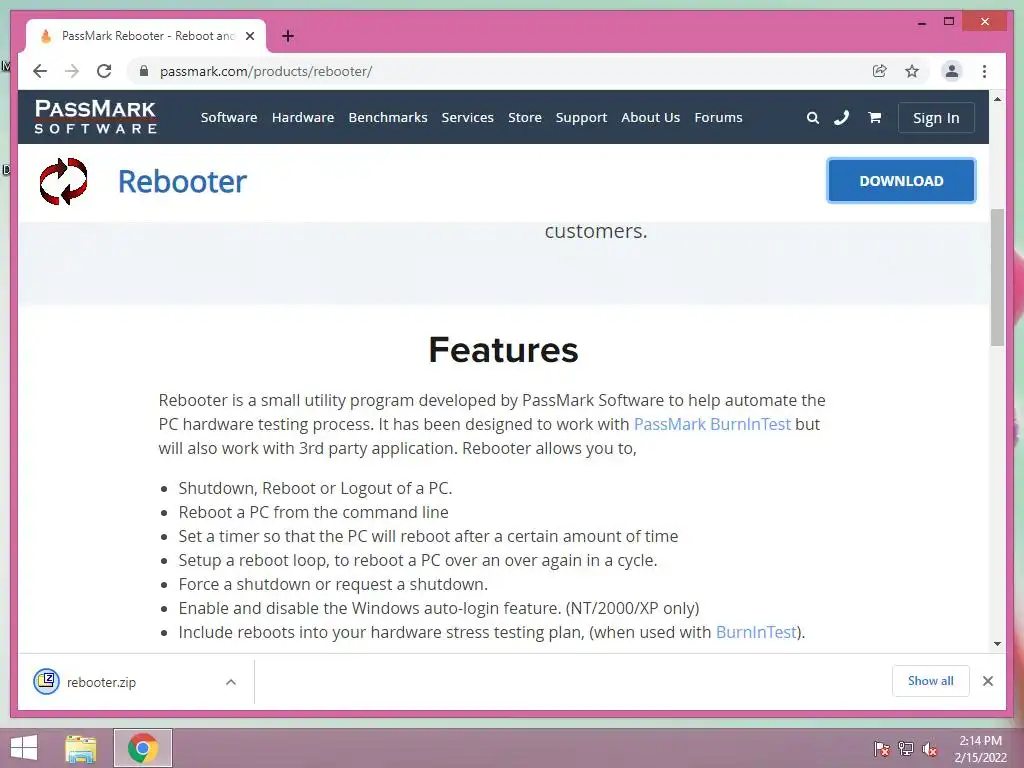Image resolution: width=1024 pixels, height=768 pixels.
Task: Open the About Us menu
Action: tap(650, 118)
